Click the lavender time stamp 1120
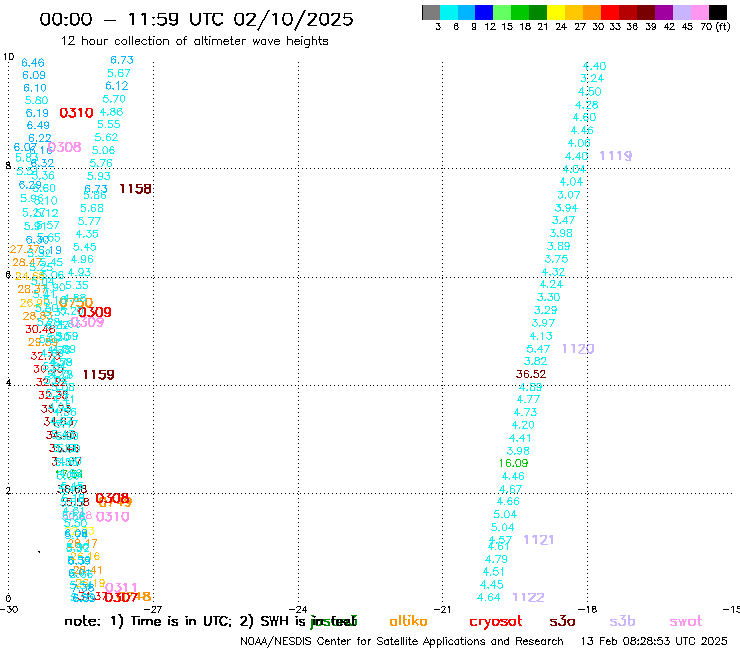Viewport: 740px width, 650px height. (578, 349)
